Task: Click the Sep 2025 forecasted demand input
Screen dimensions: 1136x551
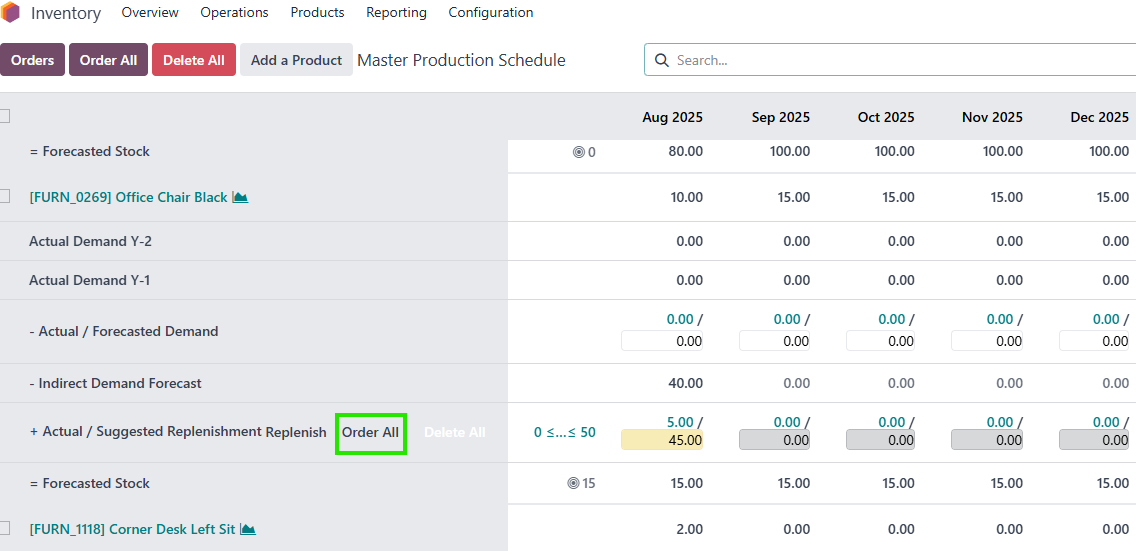Action: click(774, 341)
